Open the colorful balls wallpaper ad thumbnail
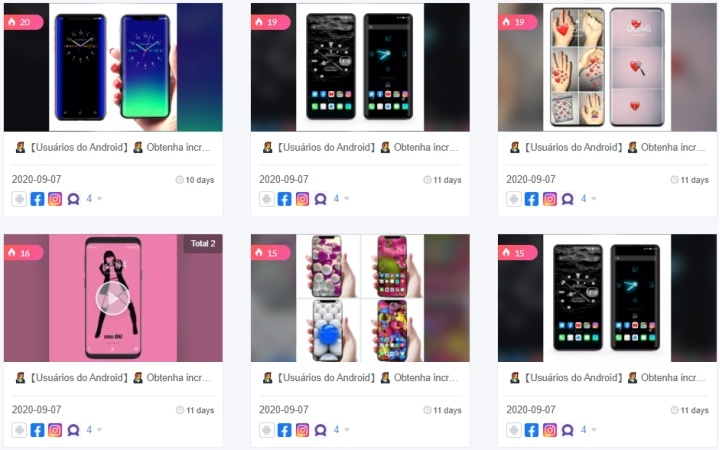The width and height of the screenshot is (720, 450). 360,298
